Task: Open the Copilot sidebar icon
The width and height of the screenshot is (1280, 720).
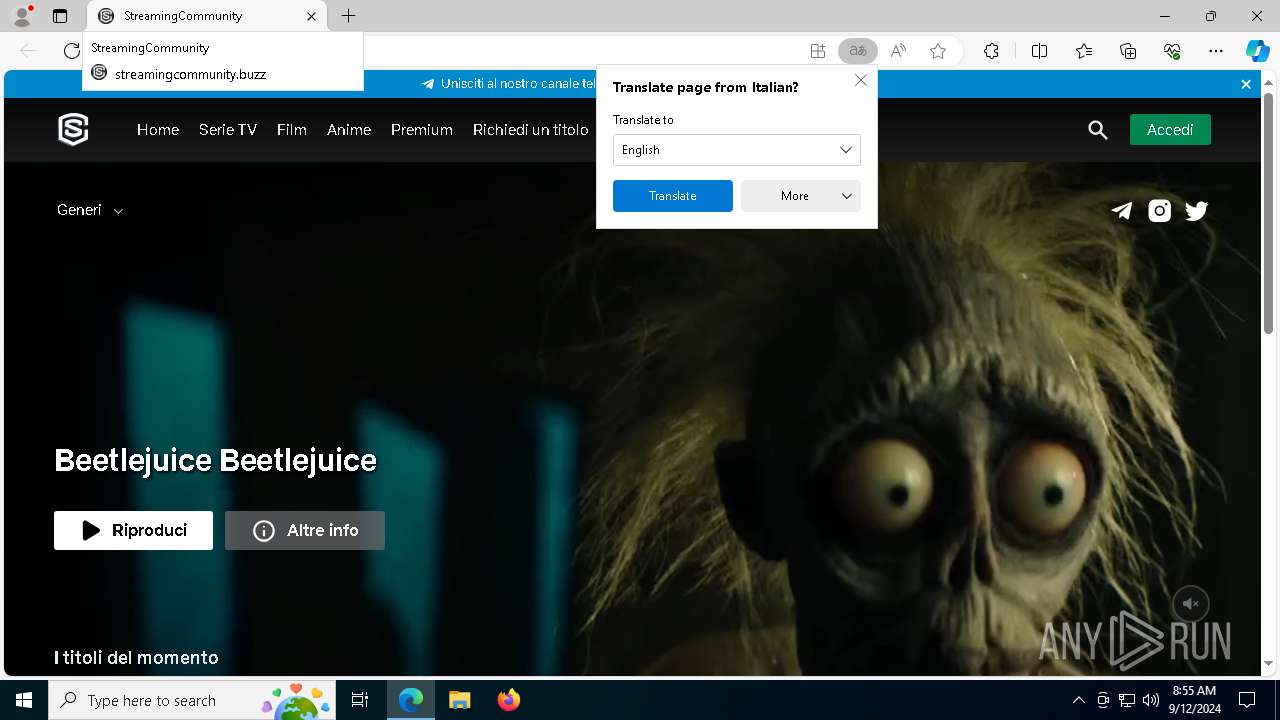Action: point(1257,51)
